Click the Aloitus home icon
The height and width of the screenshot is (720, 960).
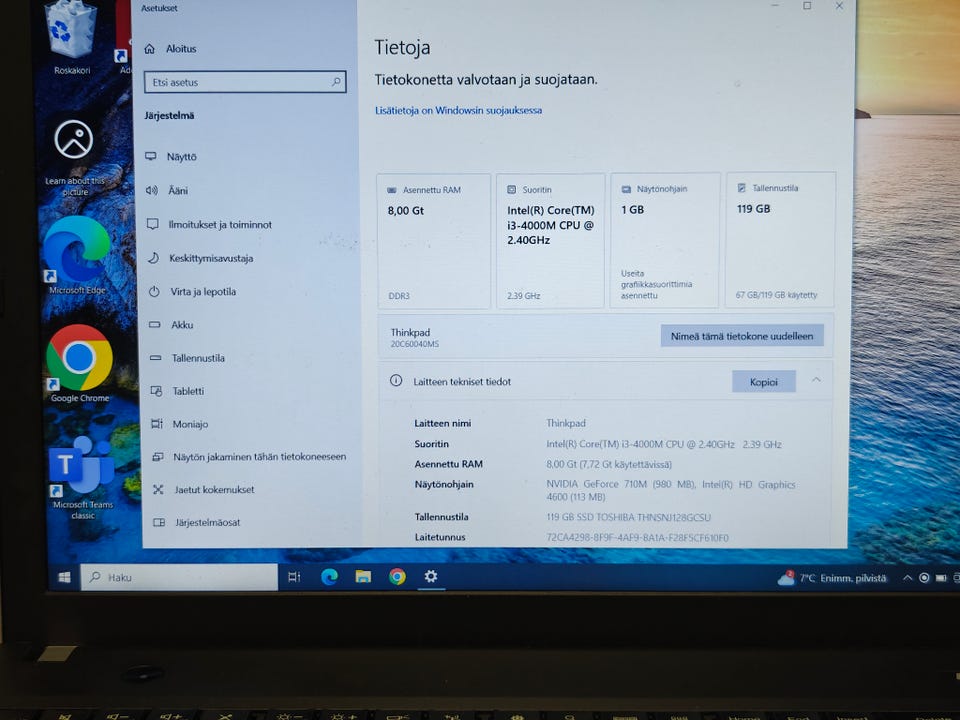point(149,48)
